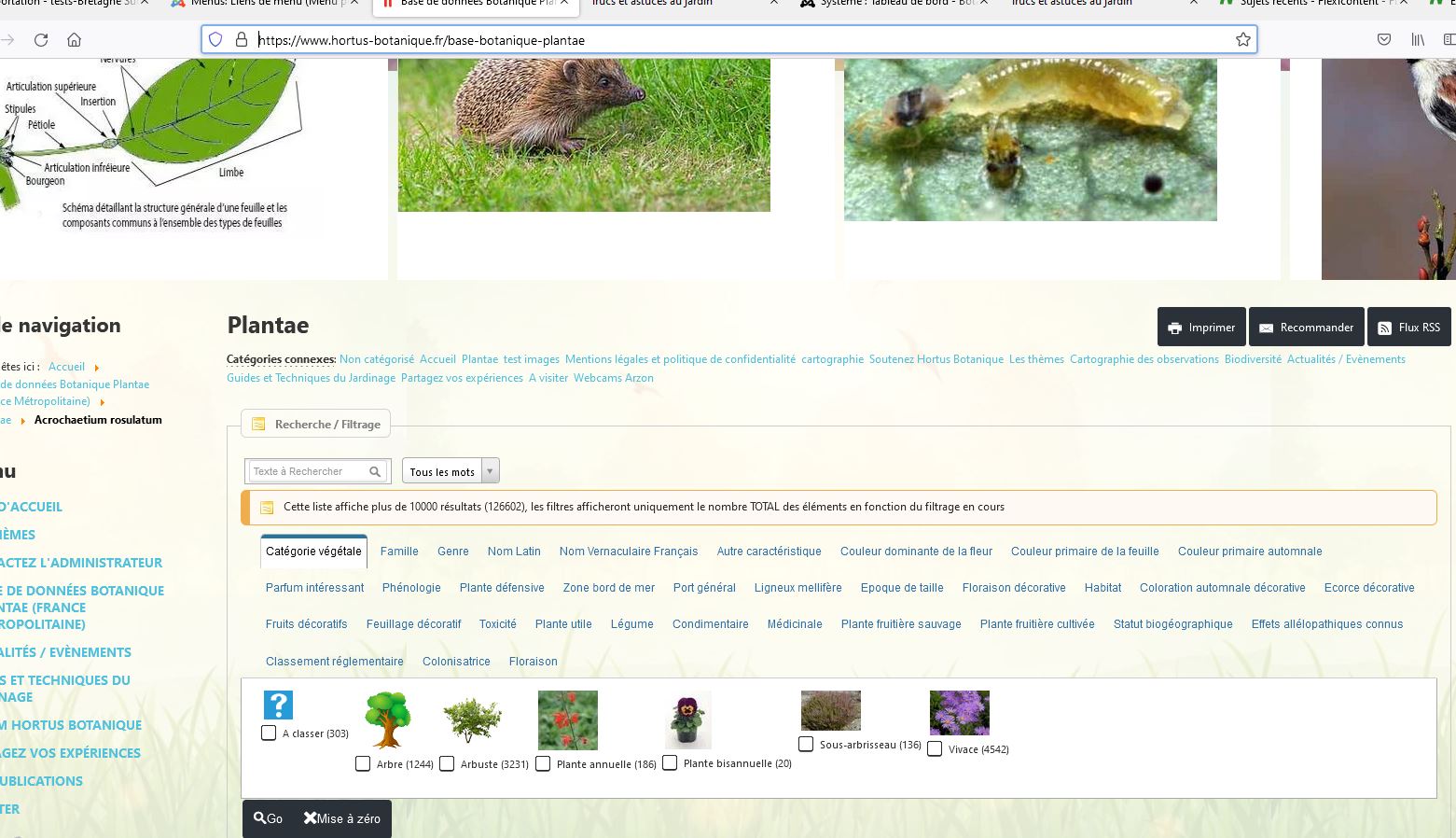Click the 'Accueil' breadcrumb link
Viewport: 1456px width, 838px height.
point(66,367)
